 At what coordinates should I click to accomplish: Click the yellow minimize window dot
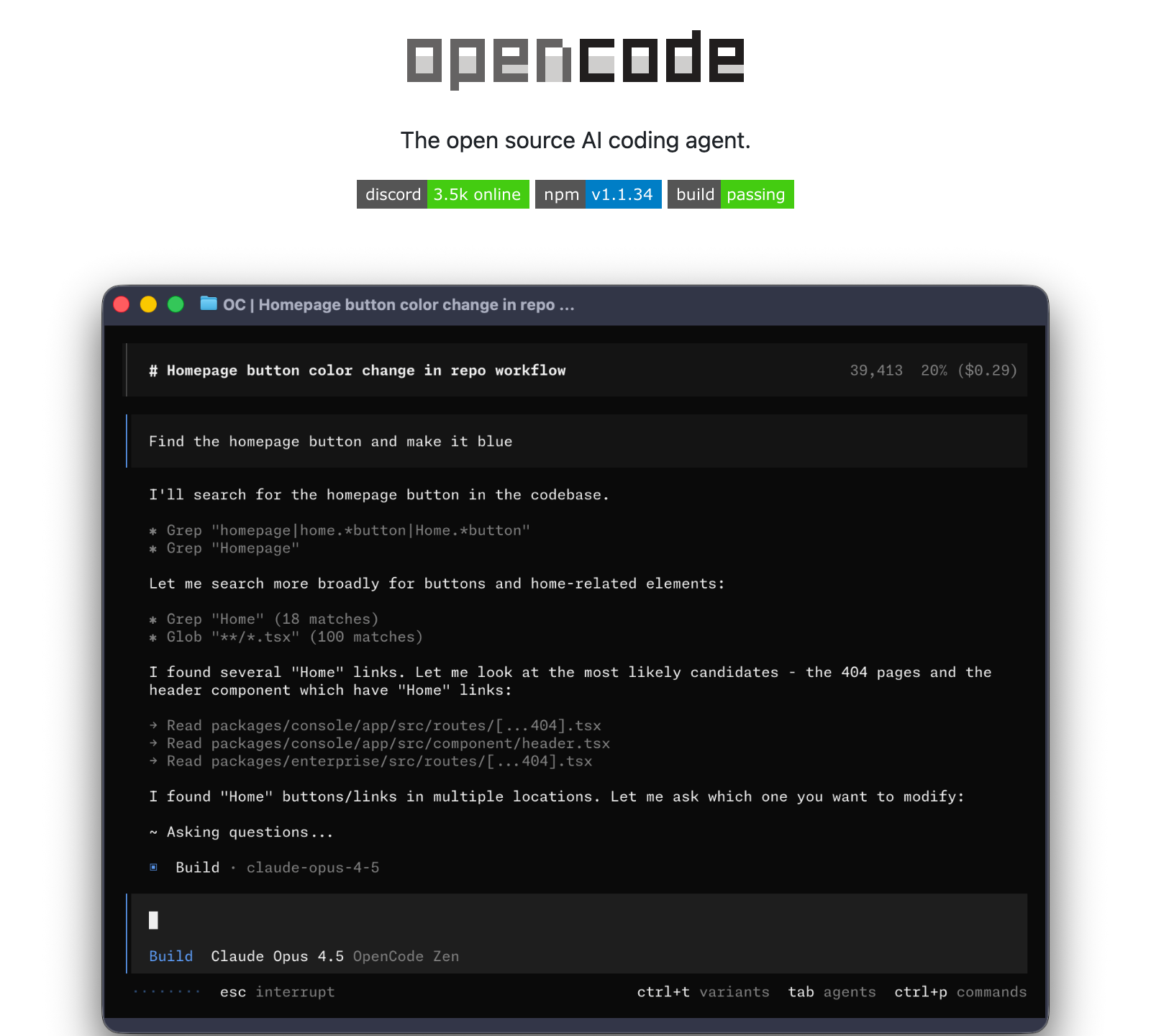[148, 304]
